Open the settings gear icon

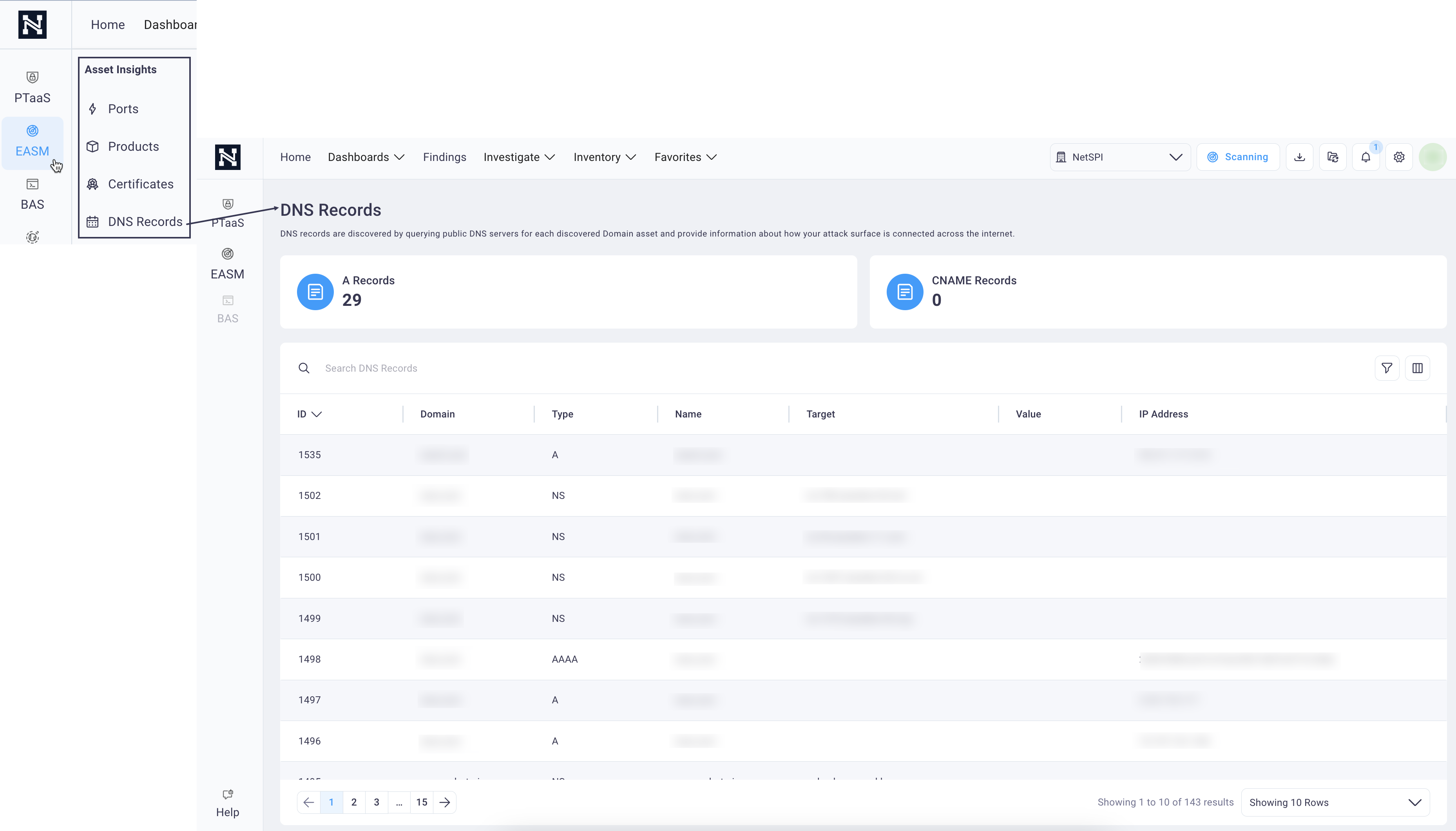pos(1398,156)
